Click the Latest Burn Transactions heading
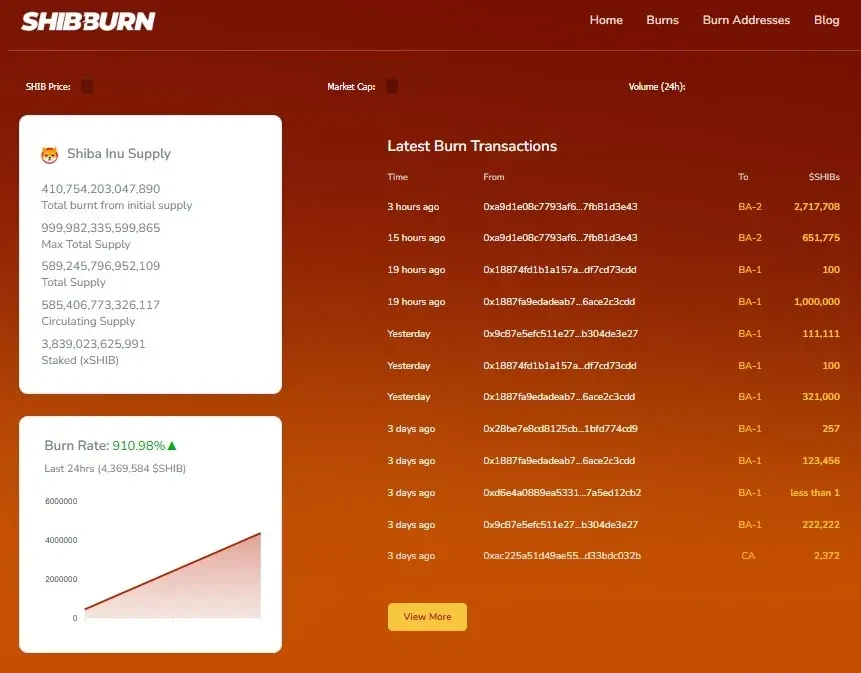The width and height of the screenshot is (861, 673). click(472, 145)
